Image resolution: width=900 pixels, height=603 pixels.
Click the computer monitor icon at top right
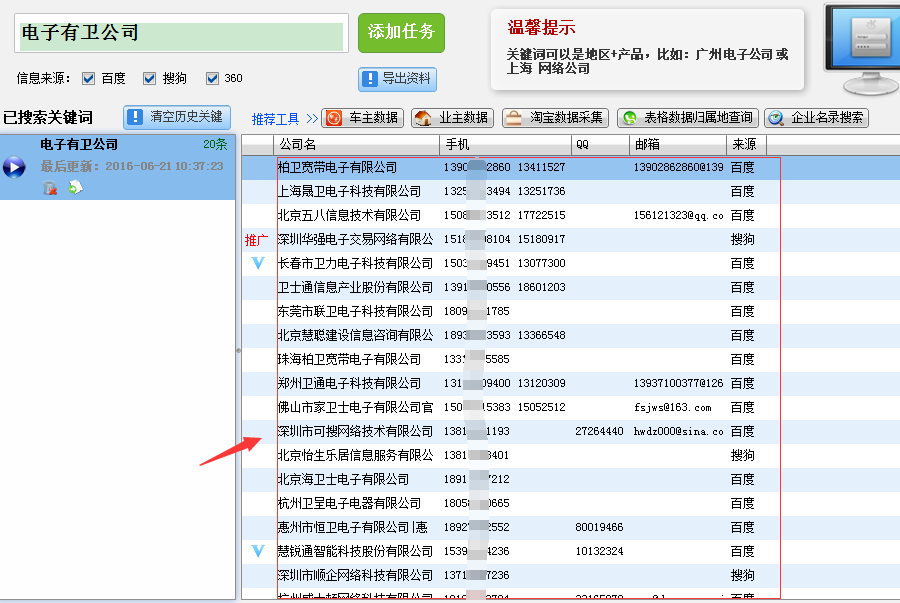(861, 48)
